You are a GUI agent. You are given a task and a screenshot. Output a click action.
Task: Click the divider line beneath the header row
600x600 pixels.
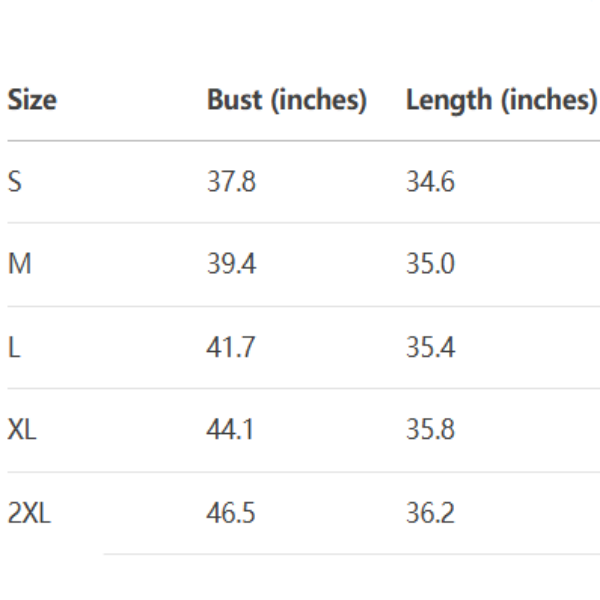(300, 141)
